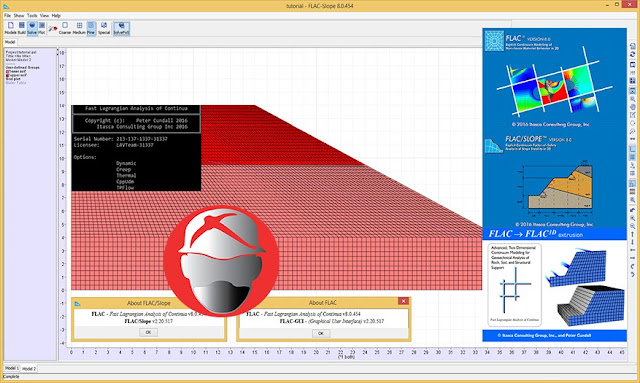Click the User-defined Groups heading

(x=22, y=67)
